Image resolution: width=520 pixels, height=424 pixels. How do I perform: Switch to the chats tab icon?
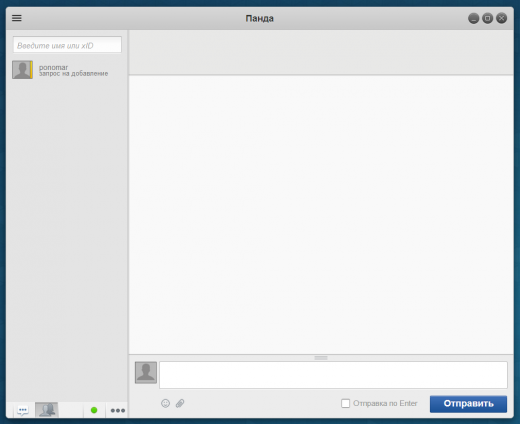pyautogui.click(x=23, y=410)
